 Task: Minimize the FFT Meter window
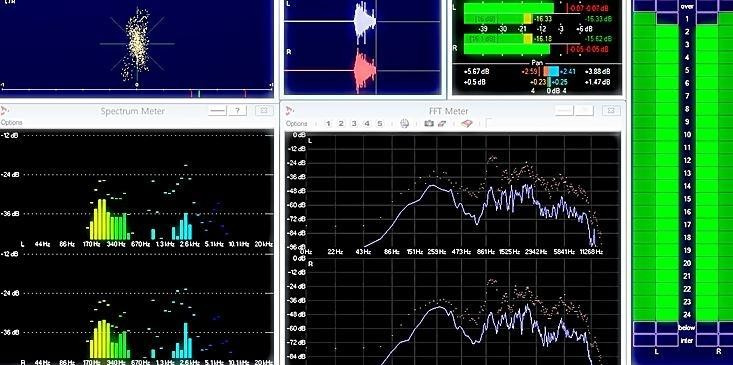(564, 110)
